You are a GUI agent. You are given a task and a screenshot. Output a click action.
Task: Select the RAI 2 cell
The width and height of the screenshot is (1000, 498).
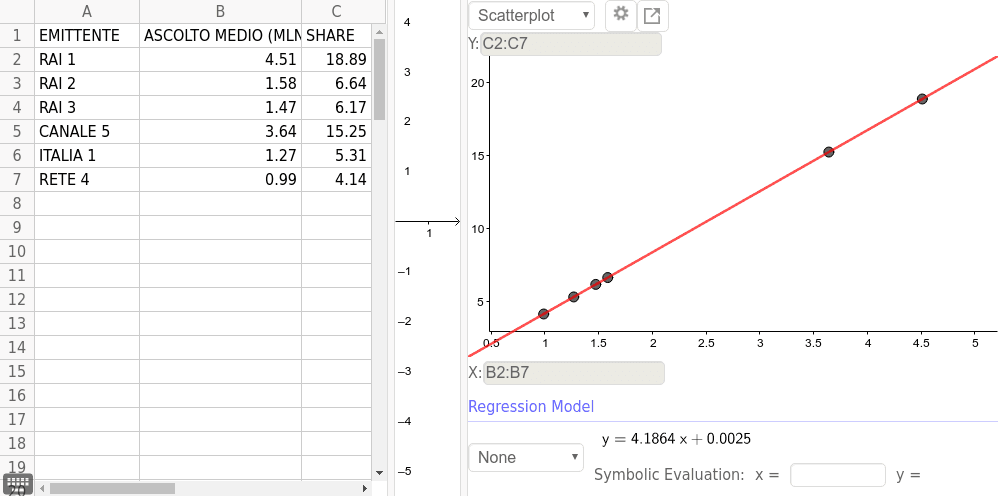tap(87, 84)
